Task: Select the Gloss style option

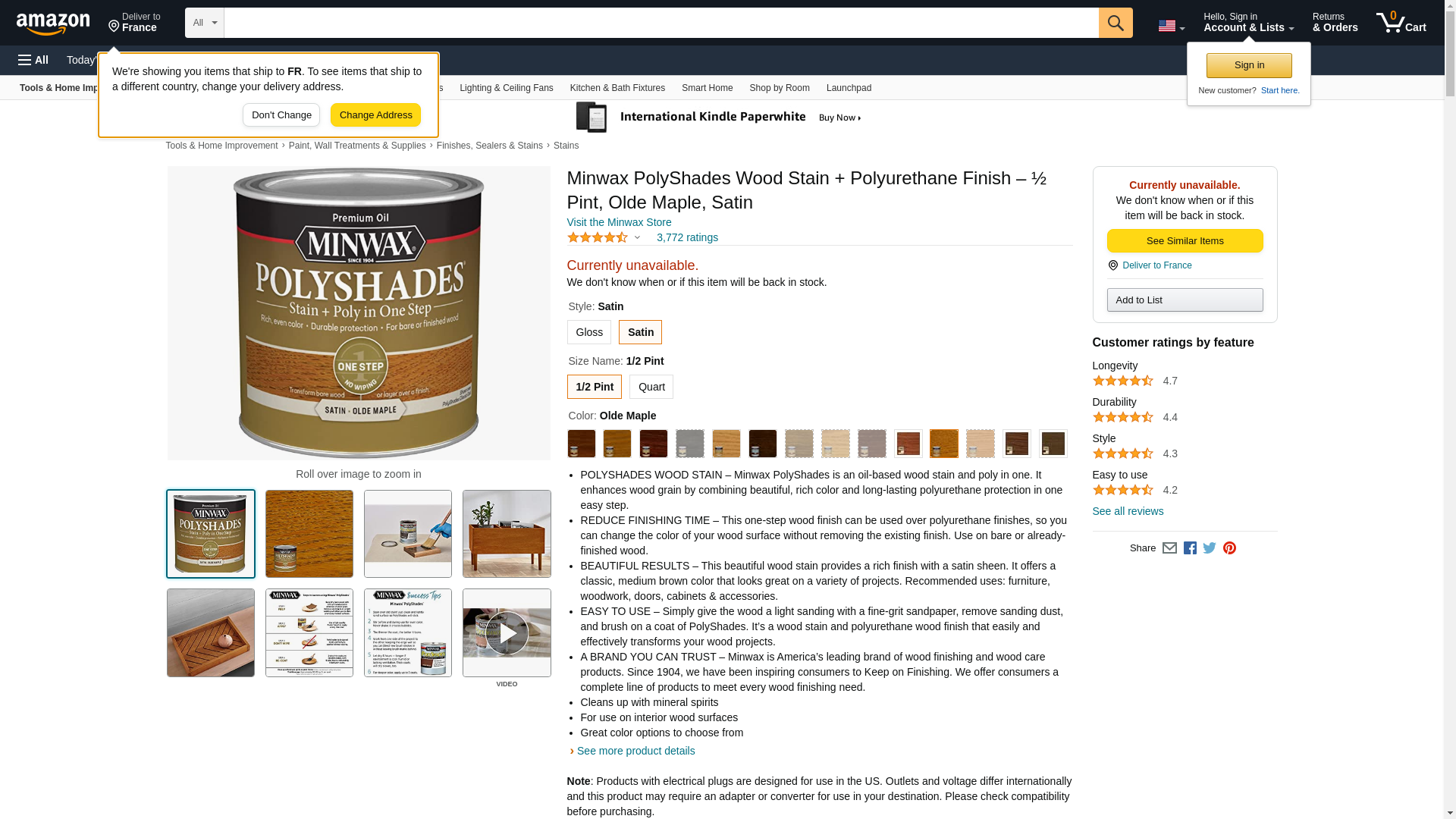Action: (588, 332)
